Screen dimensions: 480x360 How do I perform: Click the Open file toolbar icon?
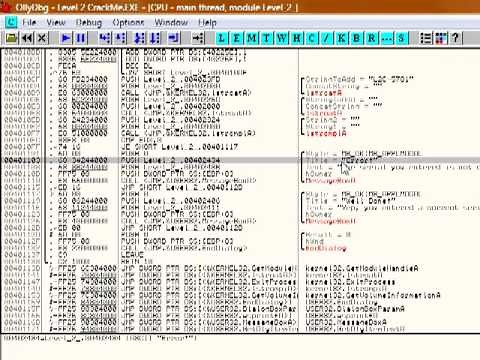pyautogui.click(x=12, y=38)
